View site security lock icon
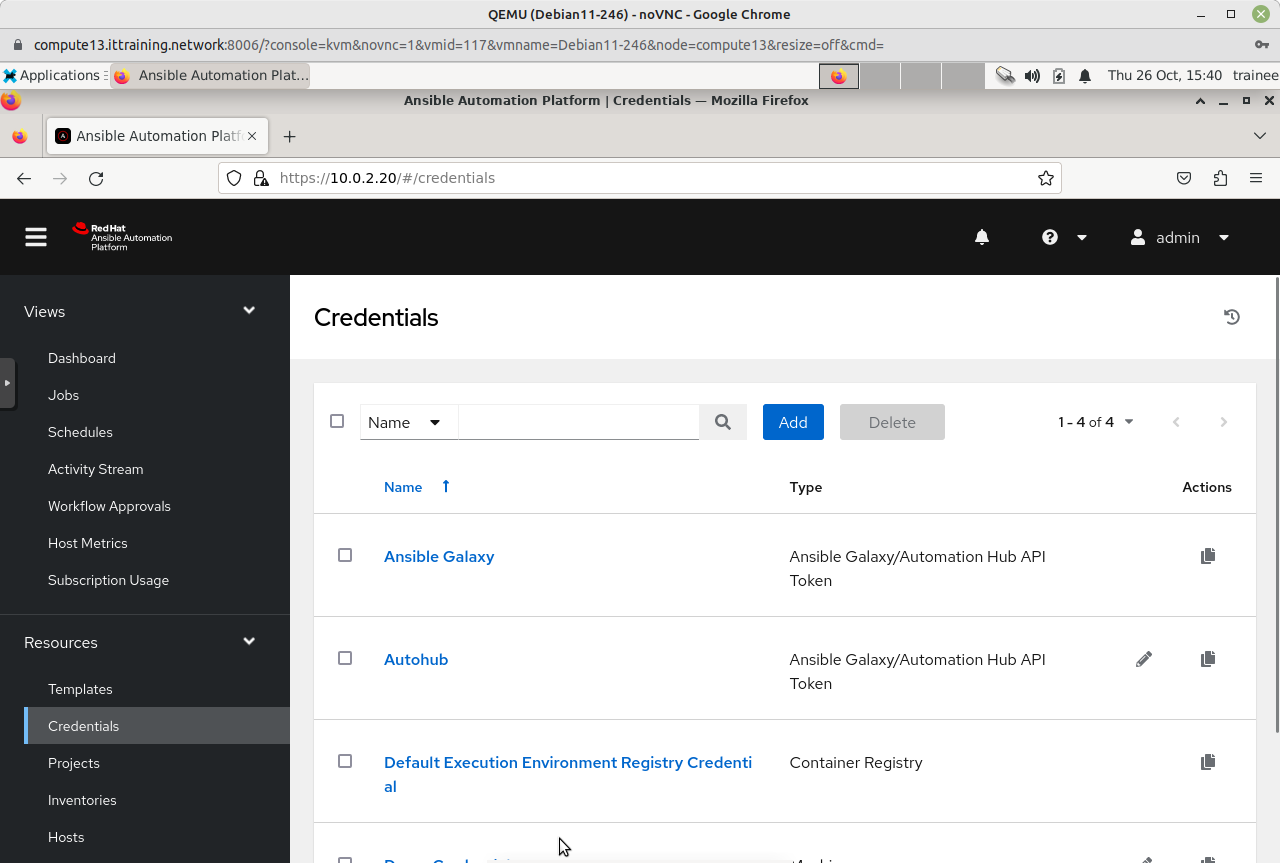 pyautogui.click(x=261, y=178)
